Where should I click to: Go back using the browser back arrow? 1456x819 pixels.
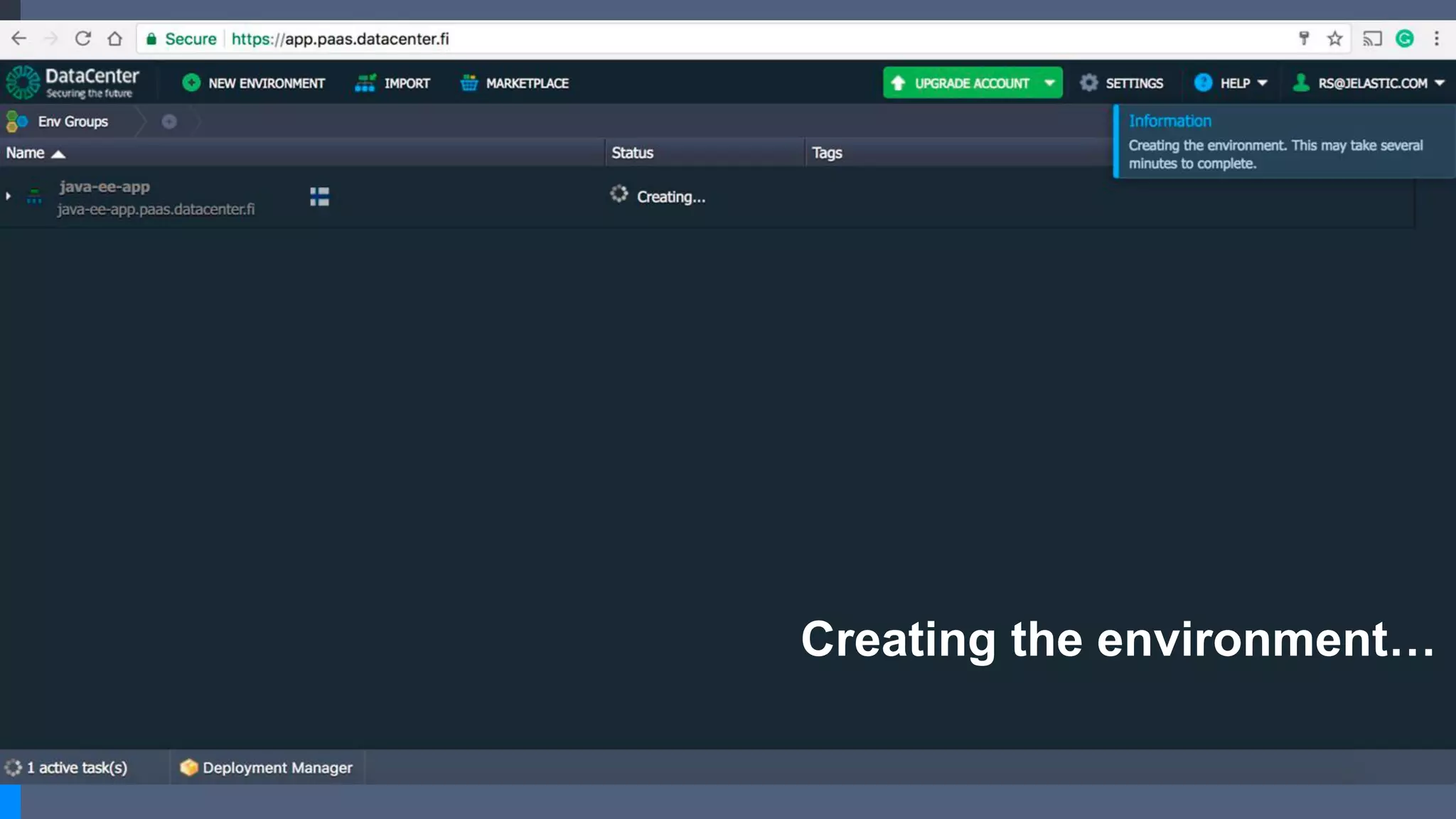pos(19,38)
